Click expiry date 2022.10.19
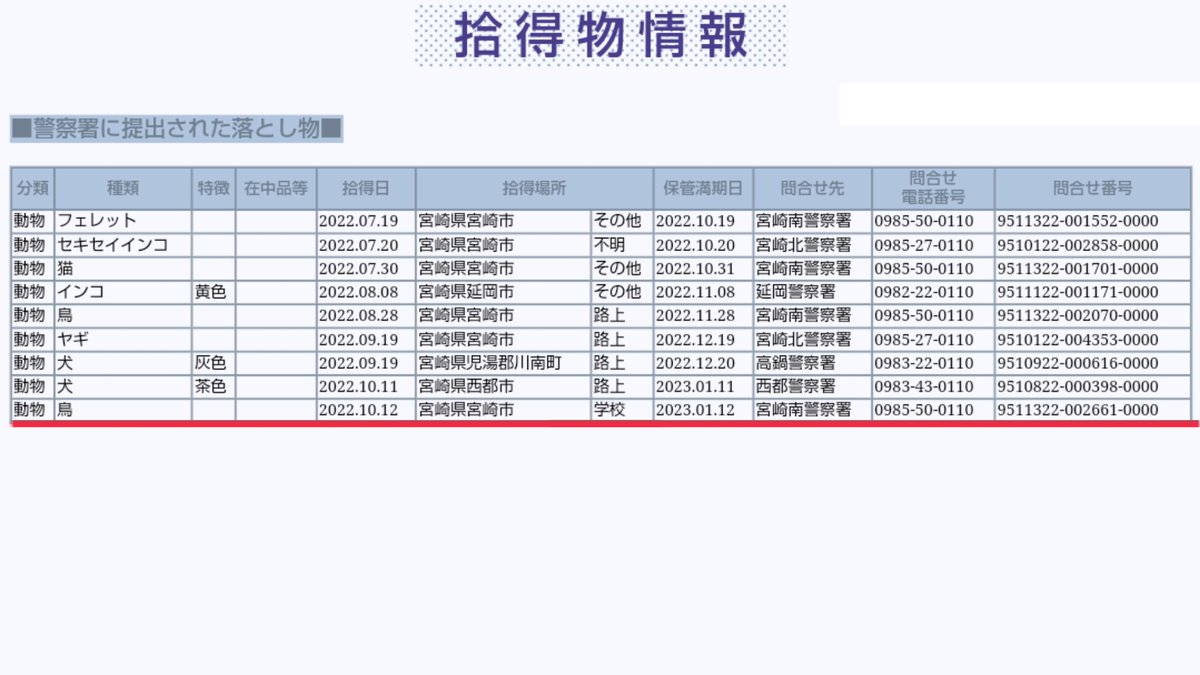 pyautogui.click(x=703, y=221)
